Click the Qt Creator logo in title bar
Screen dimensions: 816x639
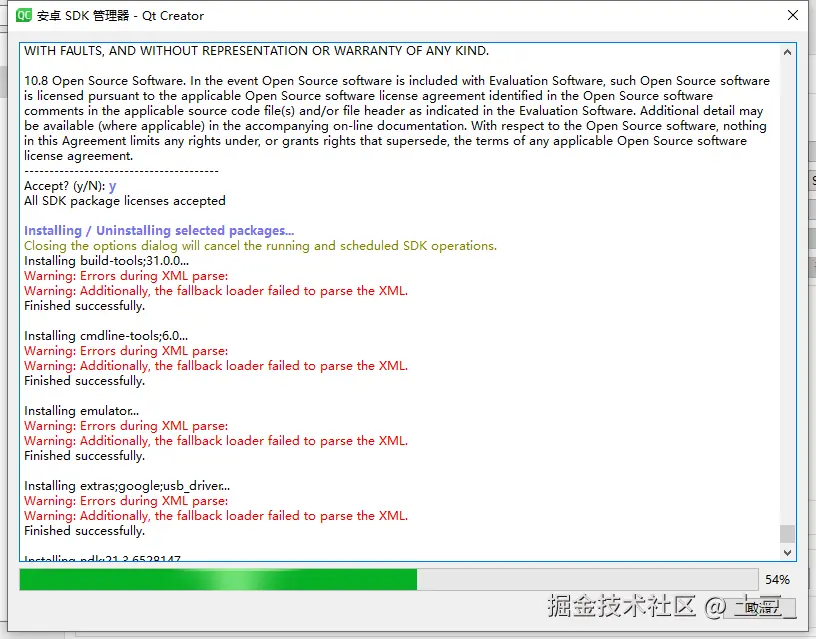coord(23,15)
